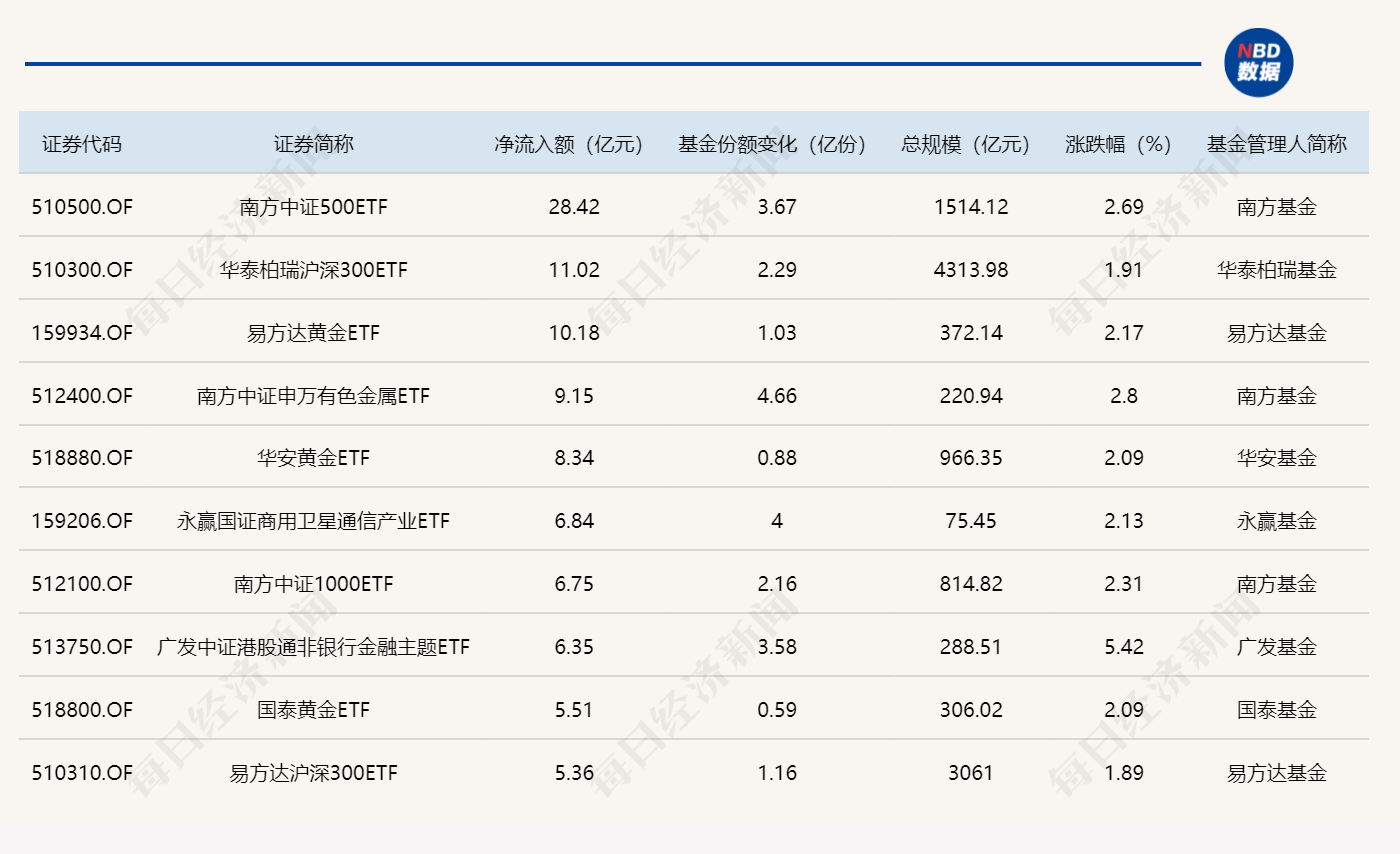Screen dimensions: 1400x854
Task: Click the 华安黄金ETF fund name
Action: (x=313, y=458)
